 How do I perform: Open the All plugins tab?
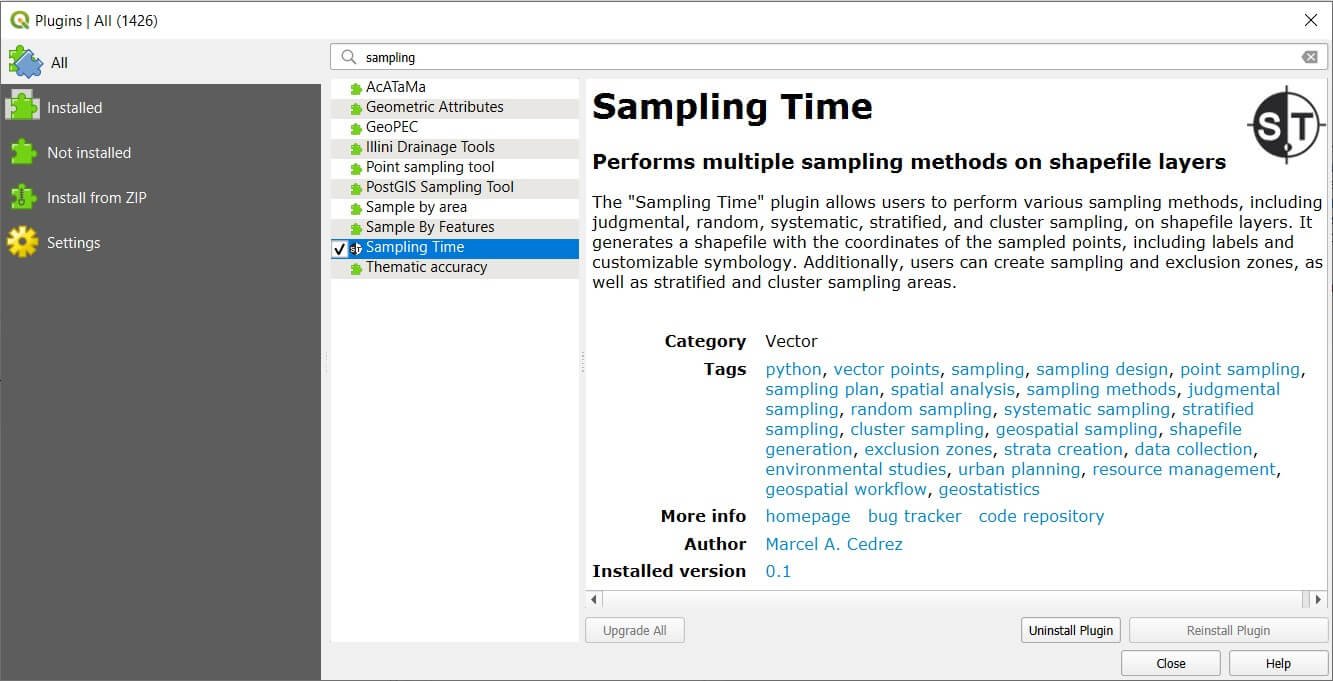click(x=160, y=62)
